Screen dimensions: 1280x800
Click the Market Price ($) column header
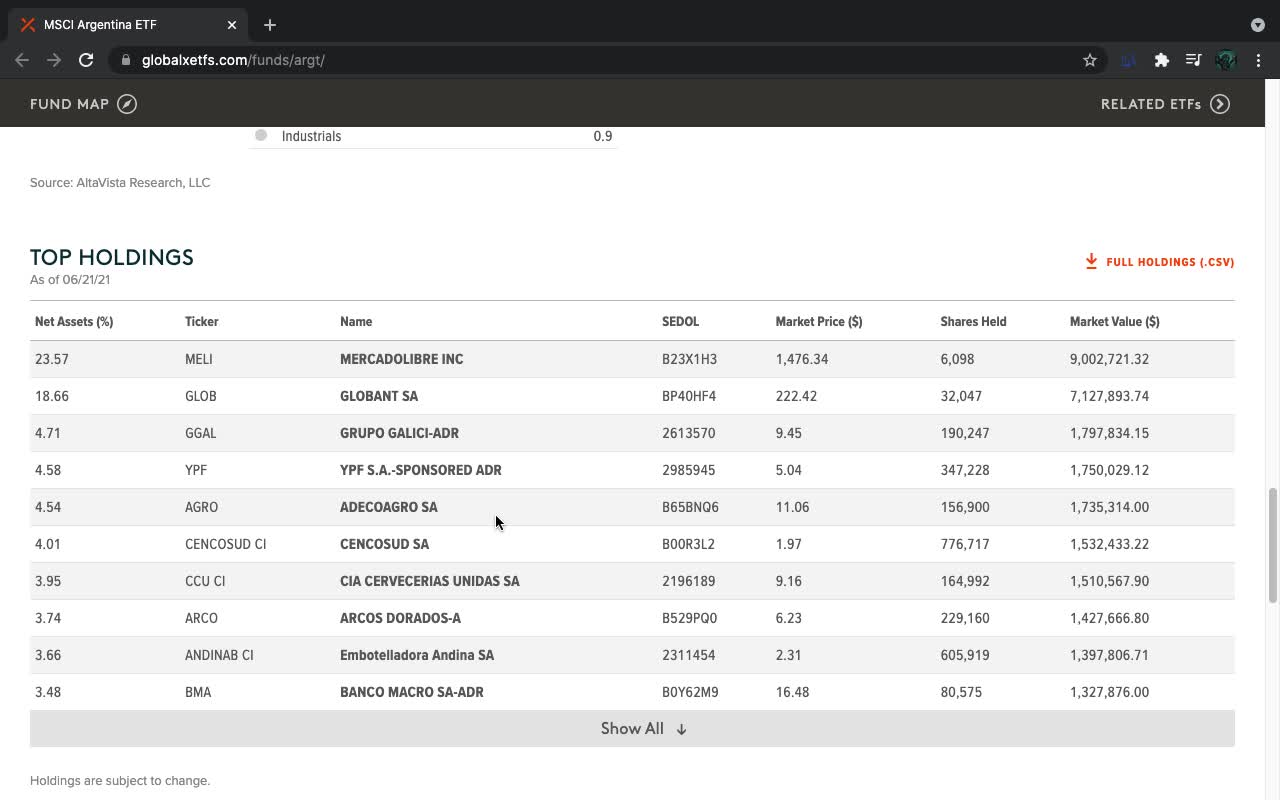819,322
